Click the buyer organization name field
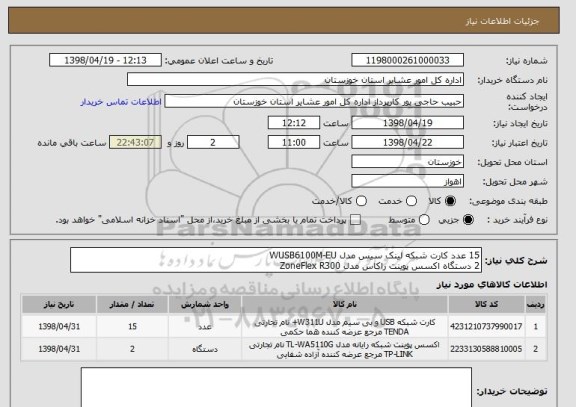The width and height of the screenshot is (576, 407). click(x=295, y=79)
